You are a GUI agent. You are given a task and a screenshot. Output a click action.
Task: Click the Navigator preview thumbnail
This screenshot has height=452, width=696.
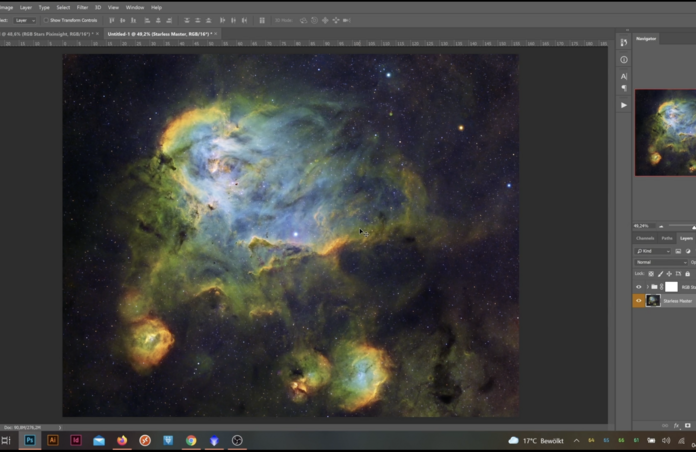coord(665,132)
